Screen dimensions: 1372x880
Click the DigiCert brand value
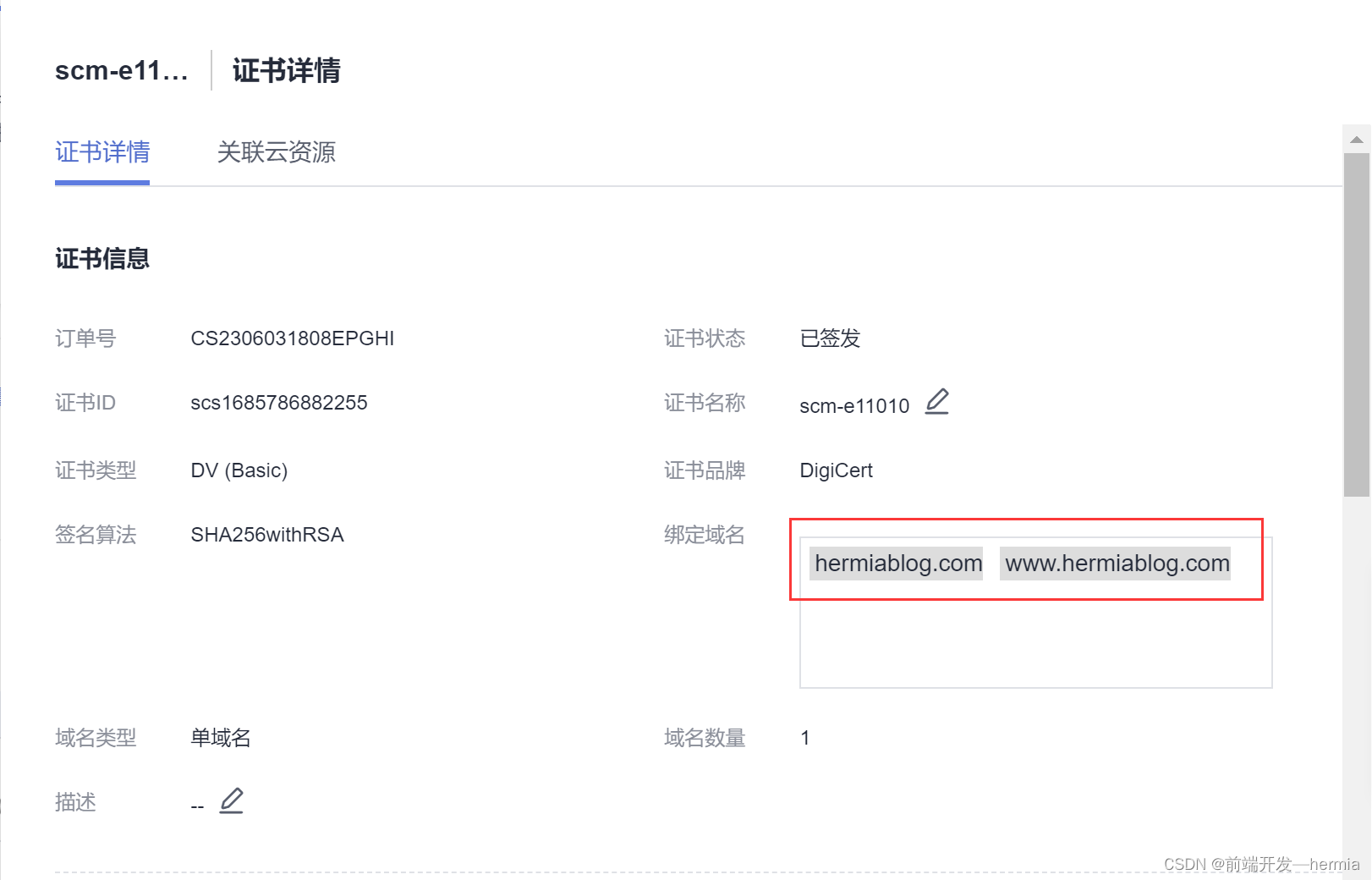[x=836, y=470]
